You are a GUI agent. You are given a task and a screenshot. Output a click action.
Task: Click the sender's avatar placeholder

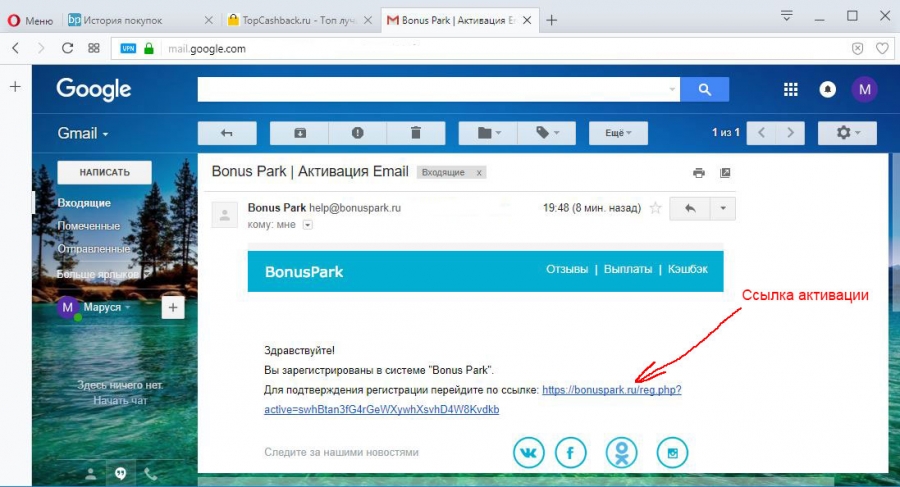[224, 215]
